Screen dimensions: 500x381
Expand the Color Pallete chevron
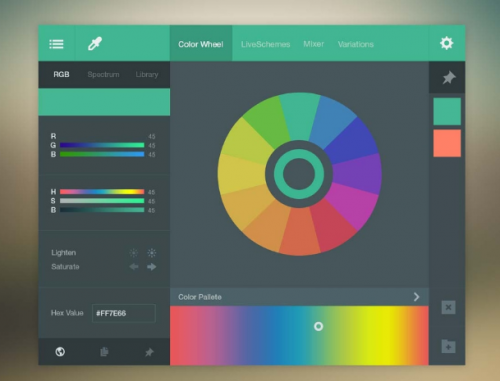coord(416,297)
